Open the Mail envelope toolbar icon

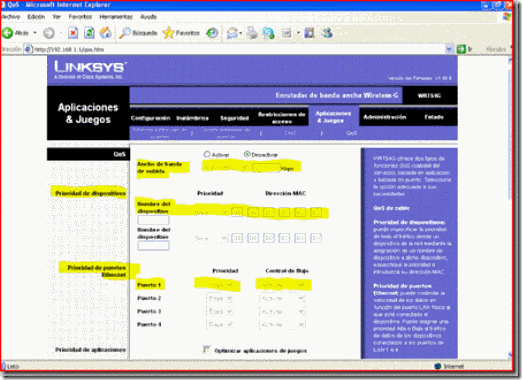(232, 33)
